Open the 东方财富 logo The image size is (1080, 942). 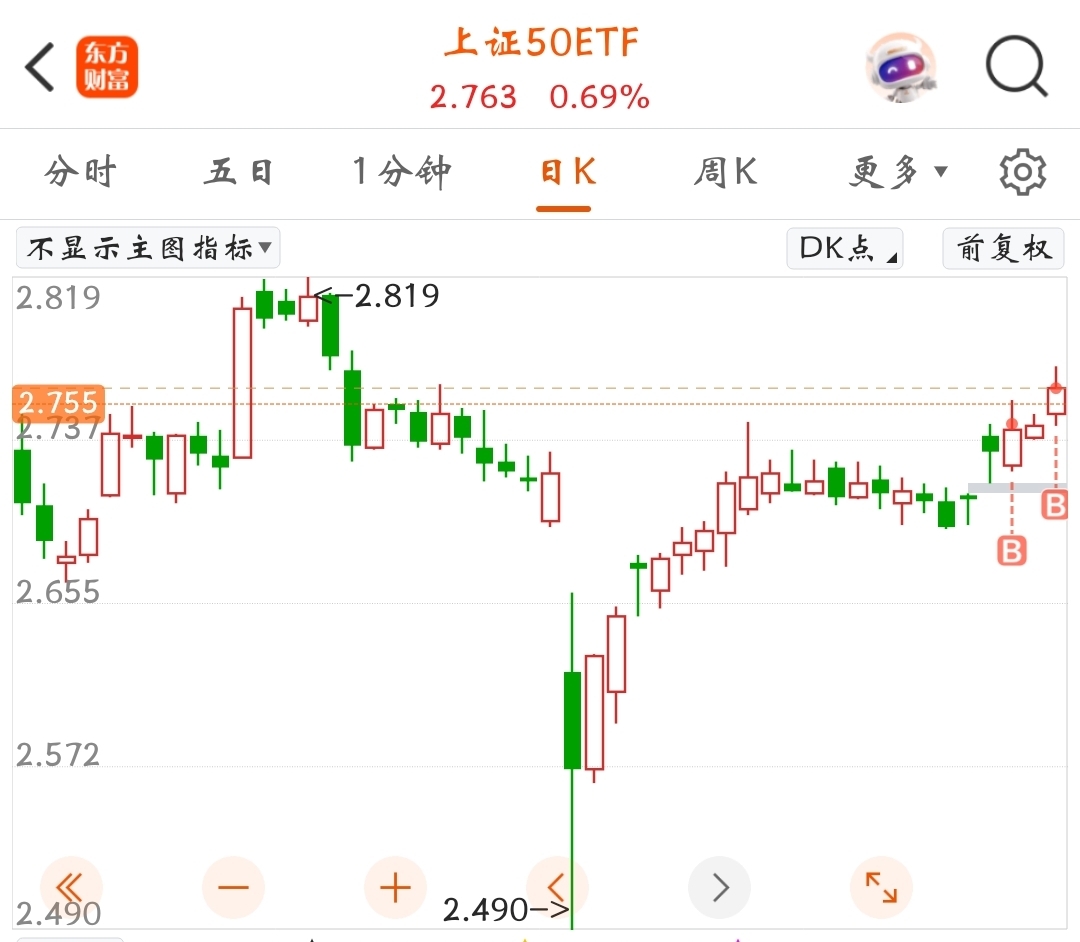coord(107,67)
